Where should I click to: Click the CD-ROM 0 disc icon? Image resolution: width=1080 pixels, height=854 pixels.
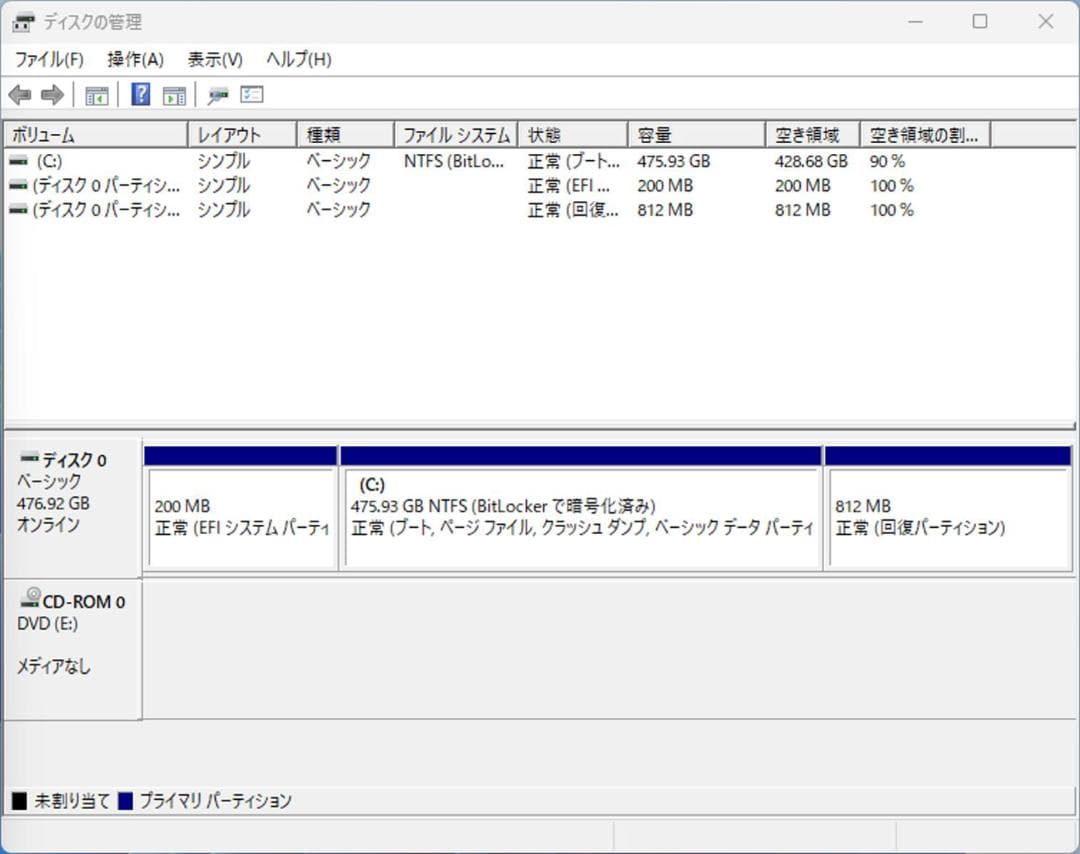pos(30,597)
